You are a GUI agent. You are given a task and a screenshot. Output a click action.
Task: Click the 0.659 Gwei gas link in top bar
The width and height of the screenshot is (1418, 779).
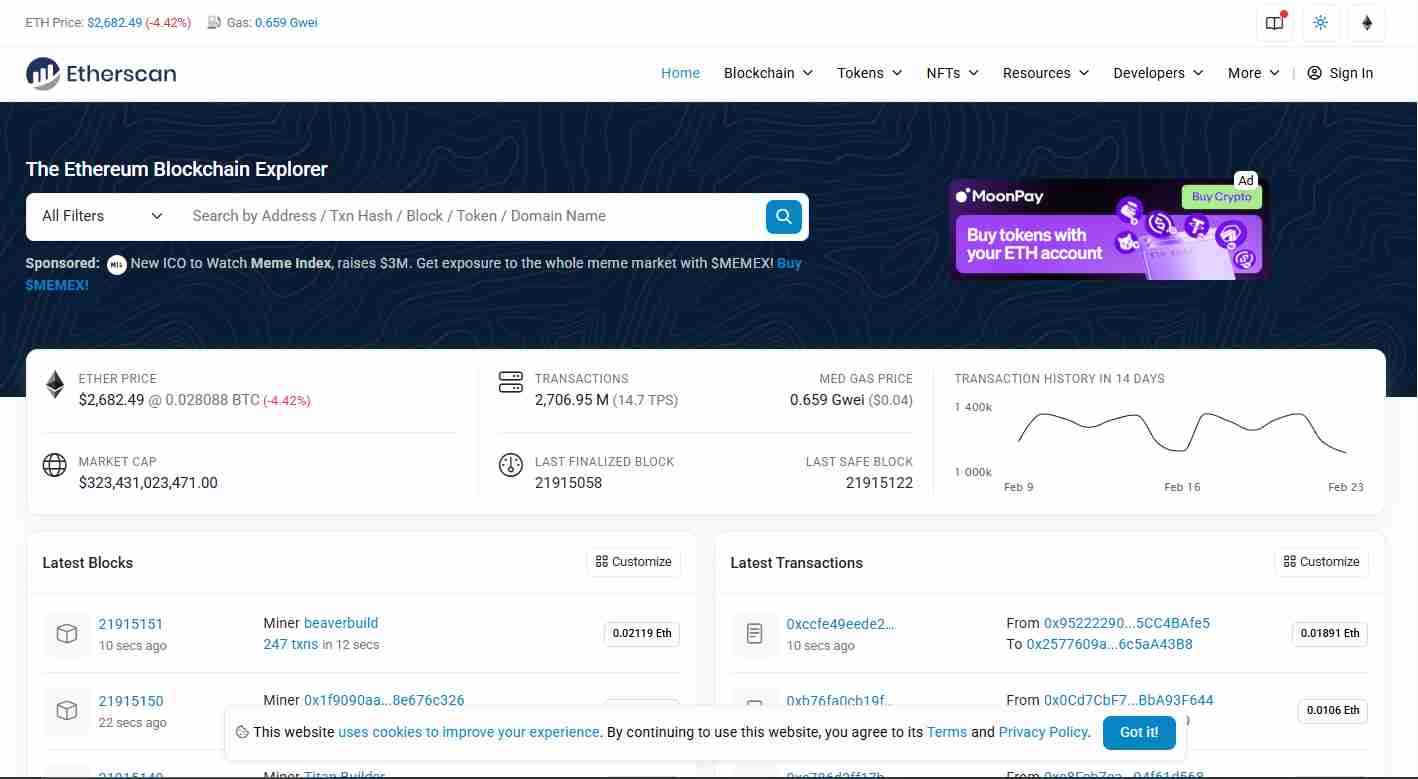tap(286, 23)
